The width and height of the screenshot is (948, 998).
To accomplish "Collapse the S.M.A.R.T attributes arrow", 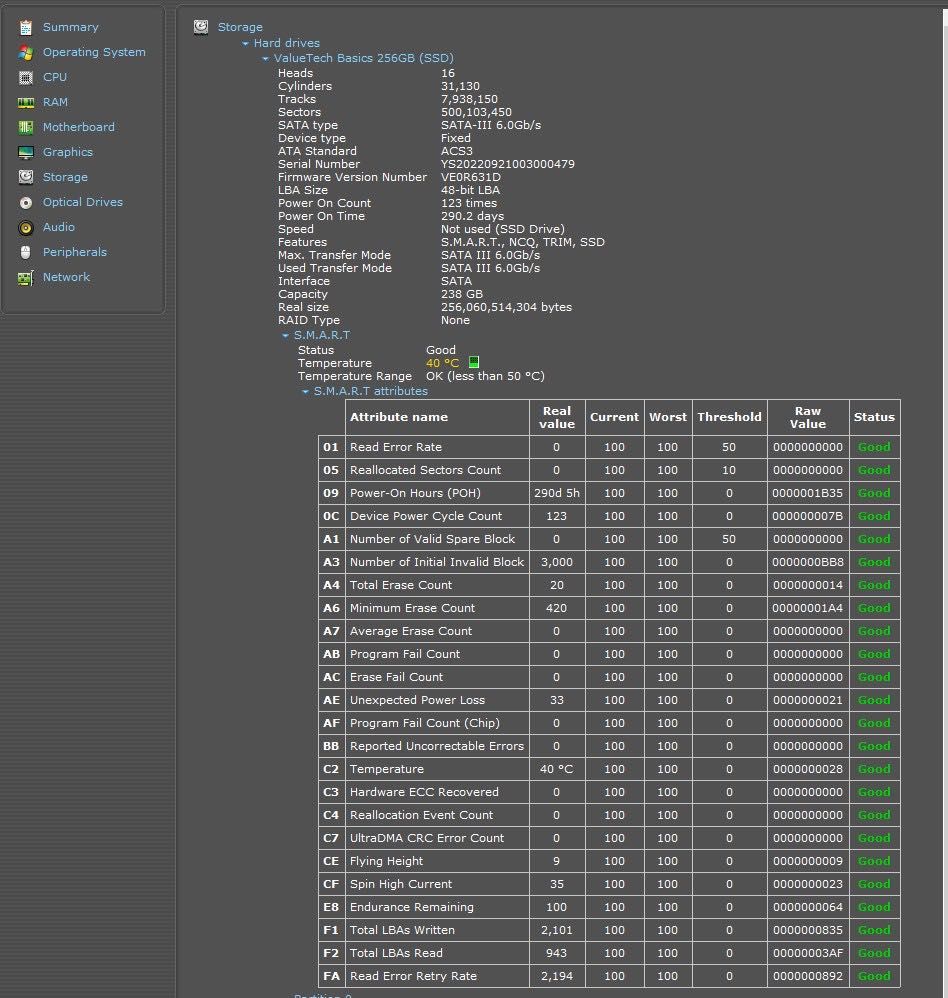I will coord(306,392).
